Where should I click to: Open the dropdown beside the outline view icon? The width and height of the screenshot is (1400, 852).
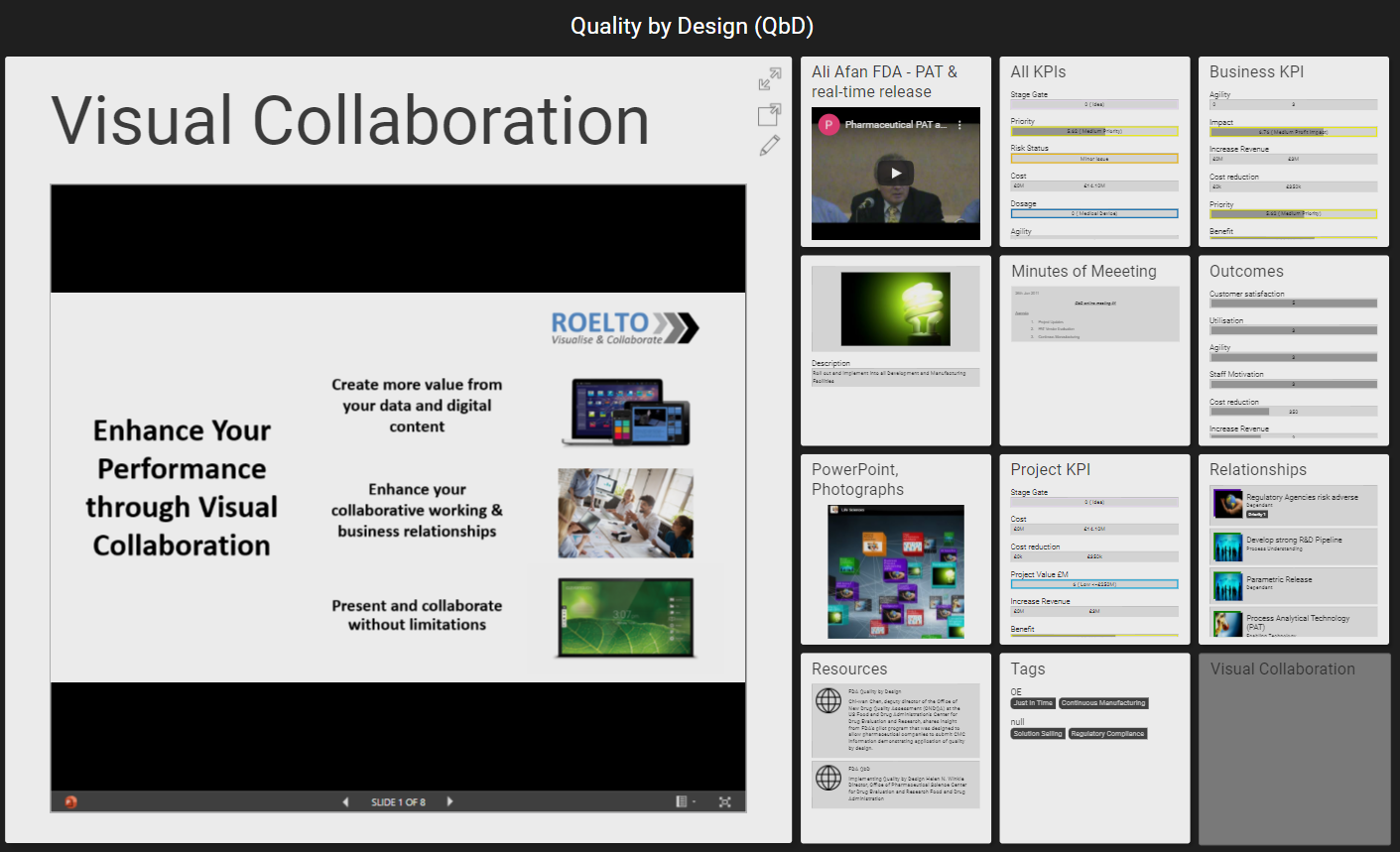[x=696, y=801]
